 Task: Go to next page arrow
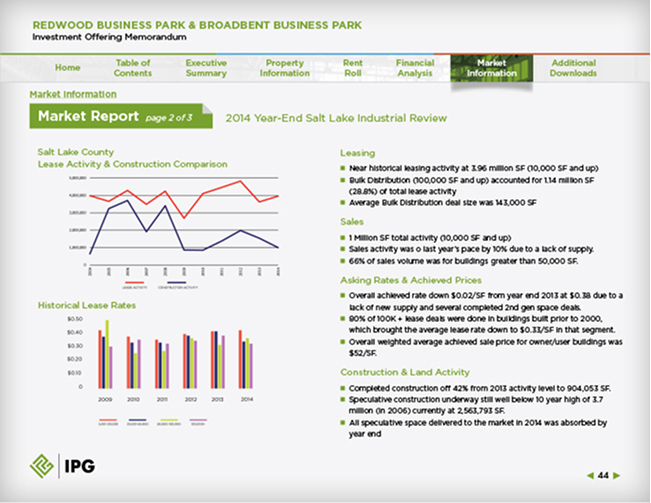617,476
